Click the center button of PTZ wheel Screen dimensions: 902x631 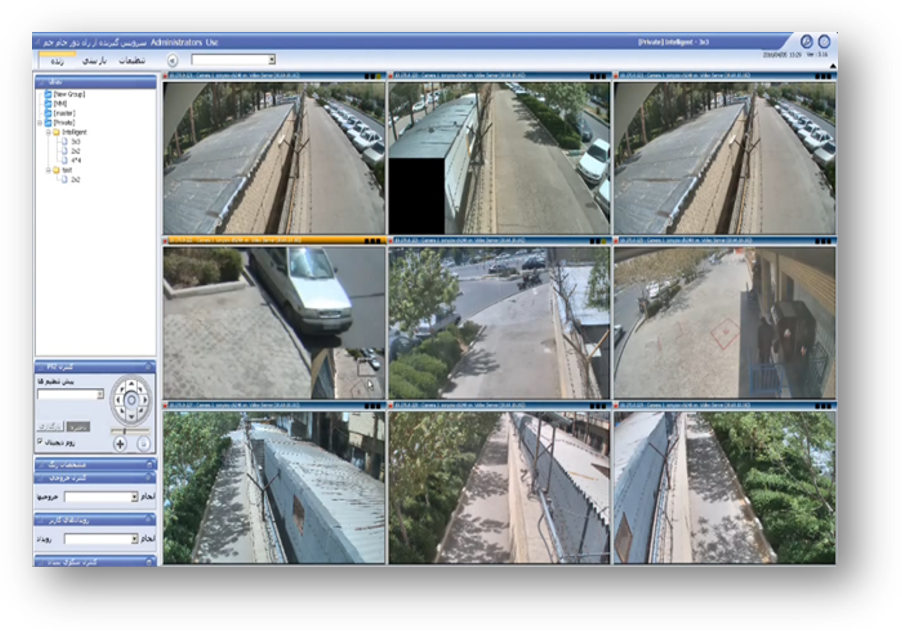131,400
